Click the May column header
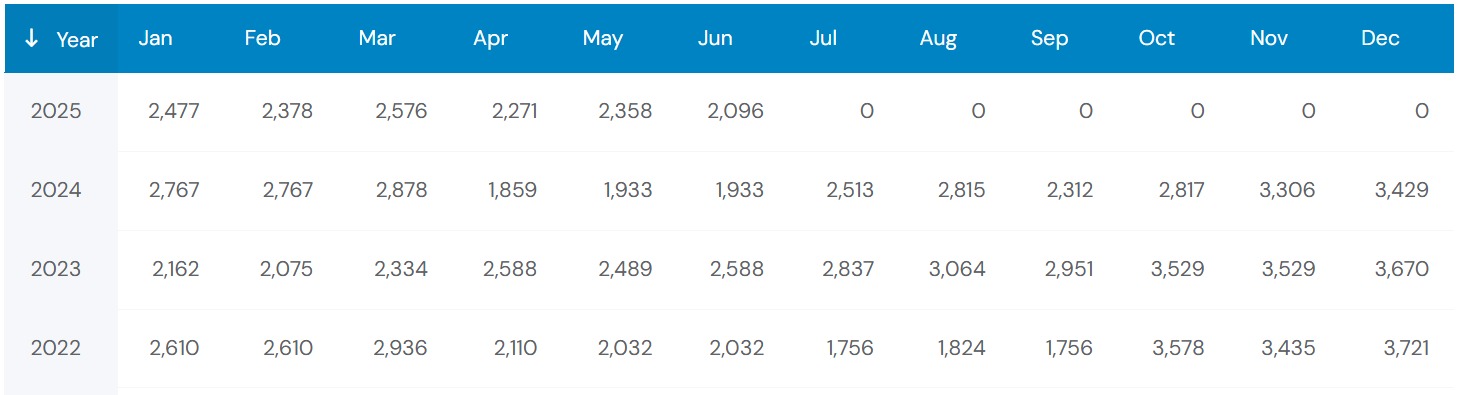The width and height of the screenshot is (1460, 395). click(x=603, y=38)
